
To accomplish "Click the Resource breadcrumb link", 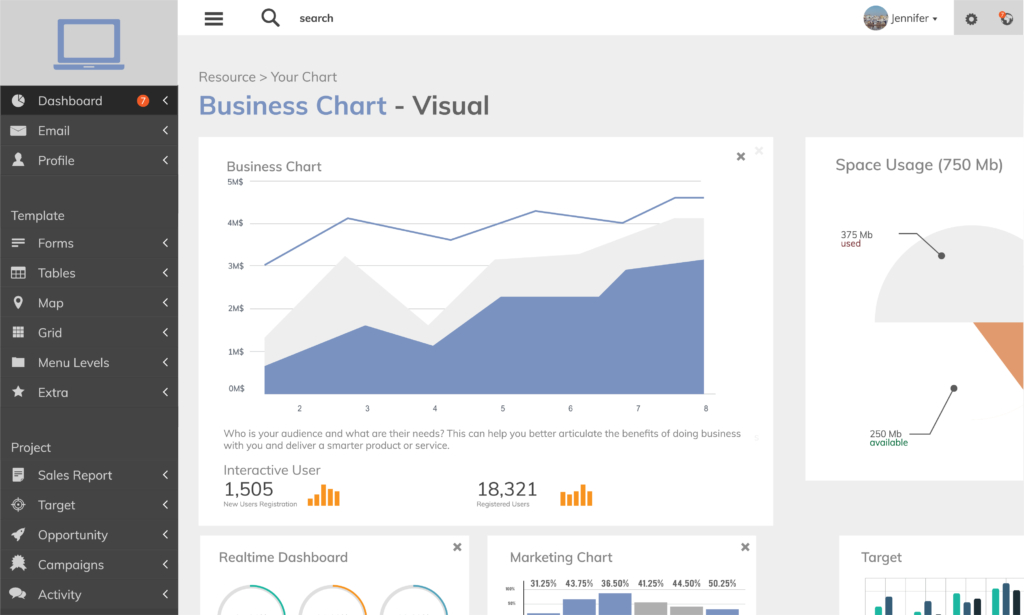I will (x=227, y=76).
